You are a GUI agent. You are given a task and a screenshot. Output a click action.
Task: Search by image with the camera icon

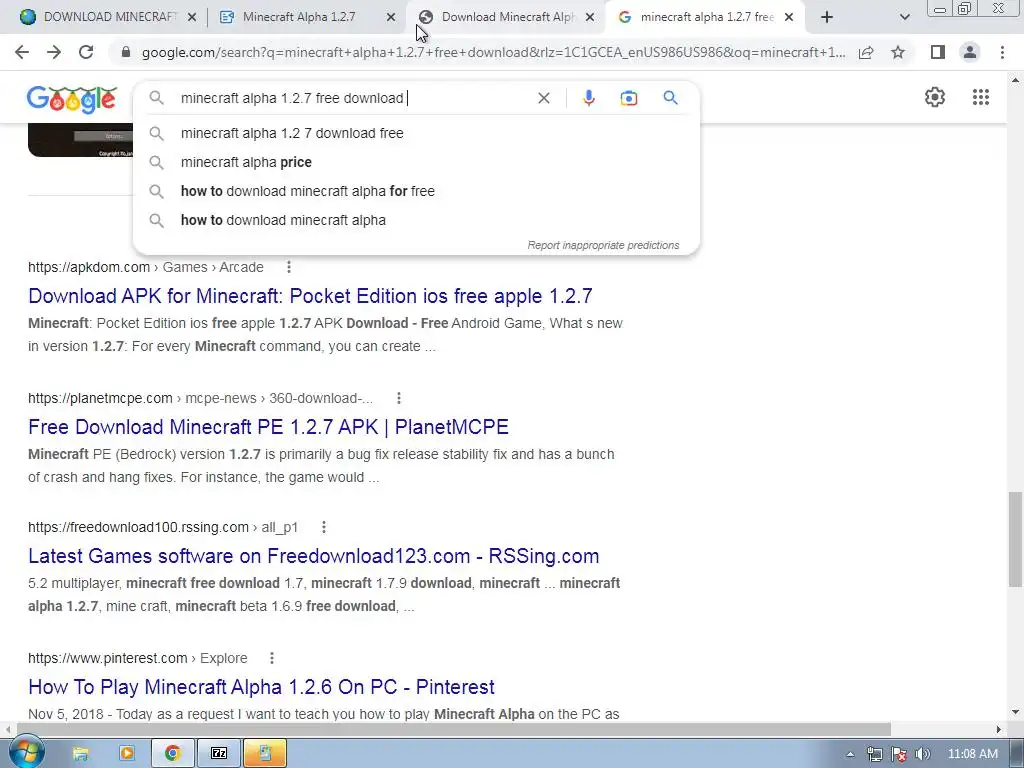(628, 98)
